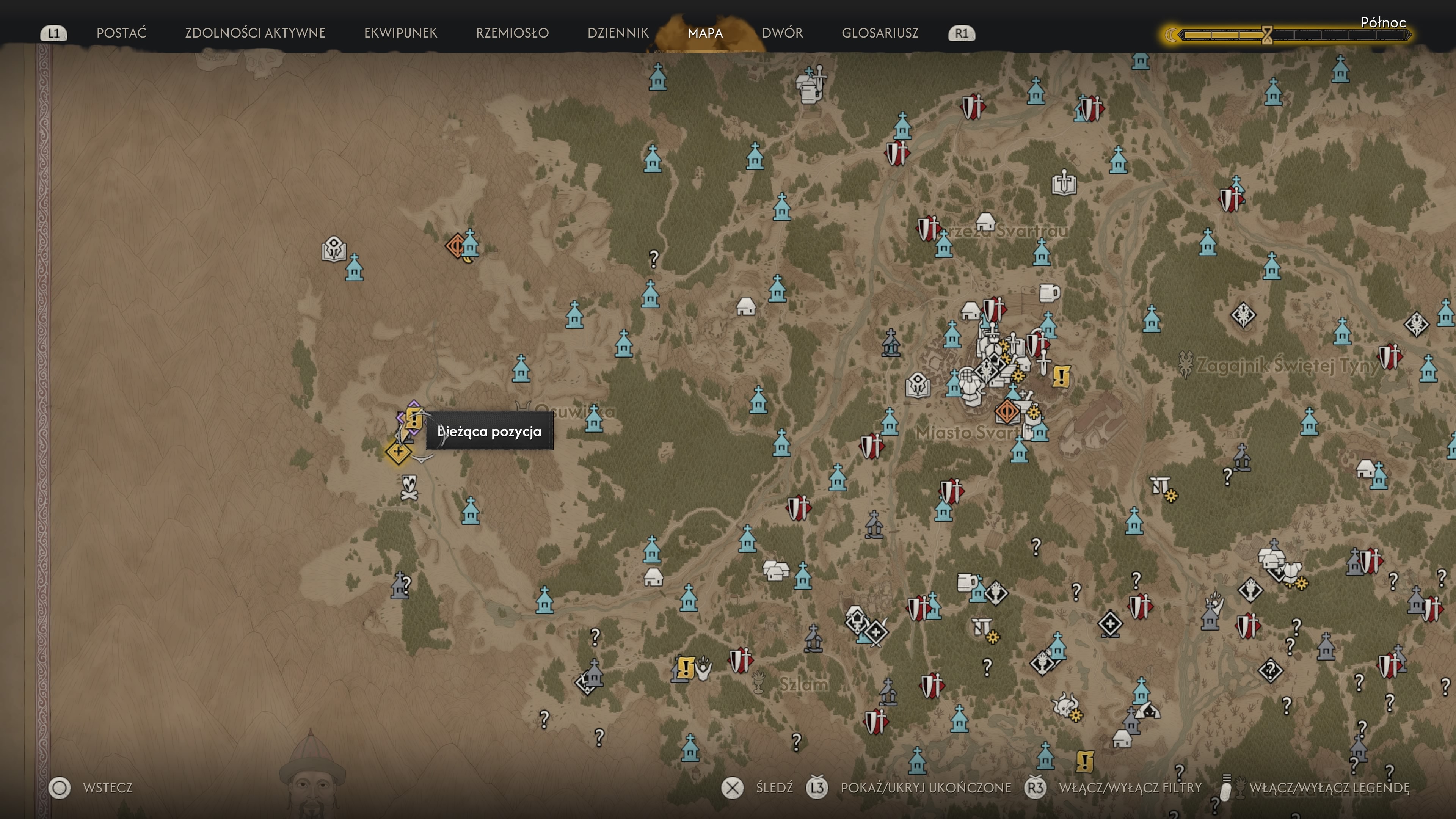1456x819 pixels.
Task: Switch to the ZDOLNOŚCI AKTYWNE tab
Action: tap(255, 33)
